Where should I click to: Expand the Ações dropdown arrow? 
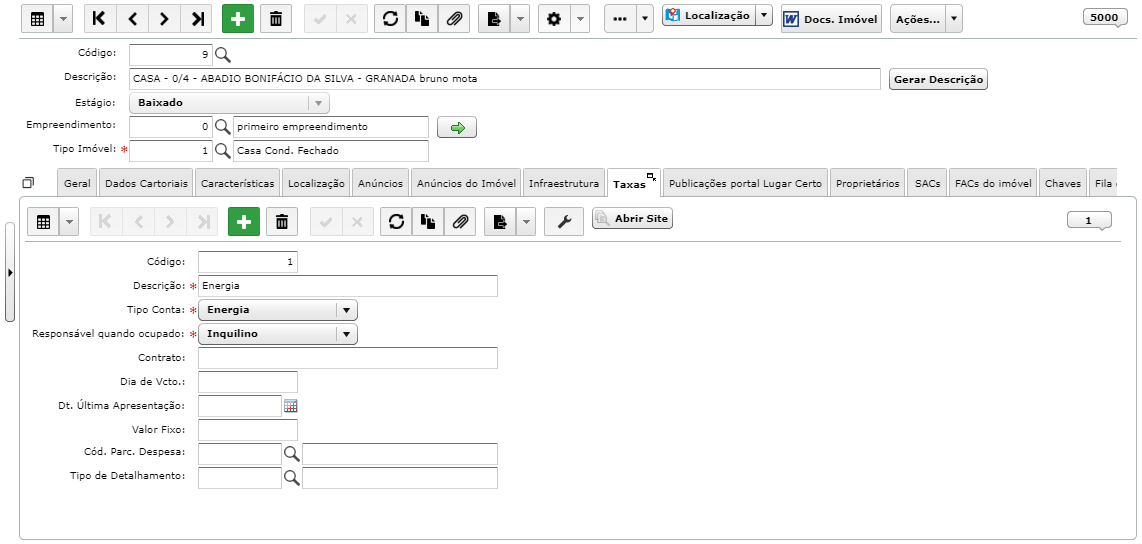point(954,20)
